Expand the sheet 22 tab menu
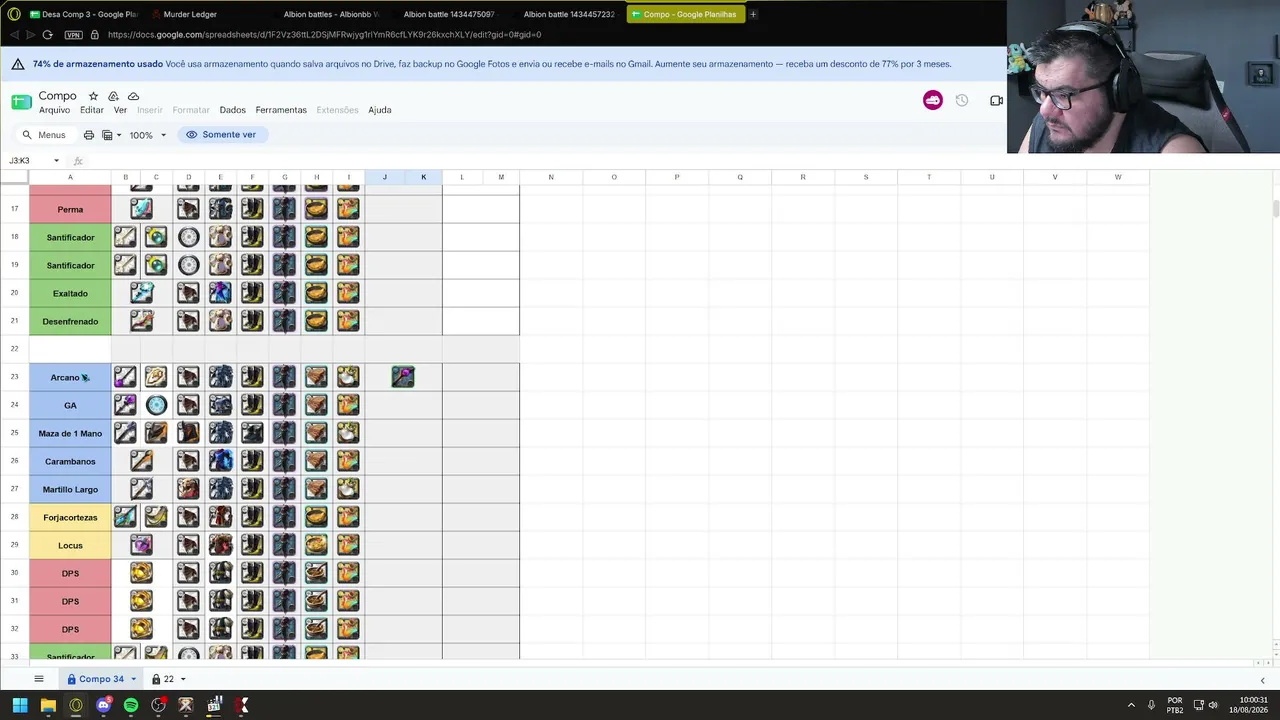Image resolution: width=1280 pixels, height=720 pixels. [x=182, y=679]
